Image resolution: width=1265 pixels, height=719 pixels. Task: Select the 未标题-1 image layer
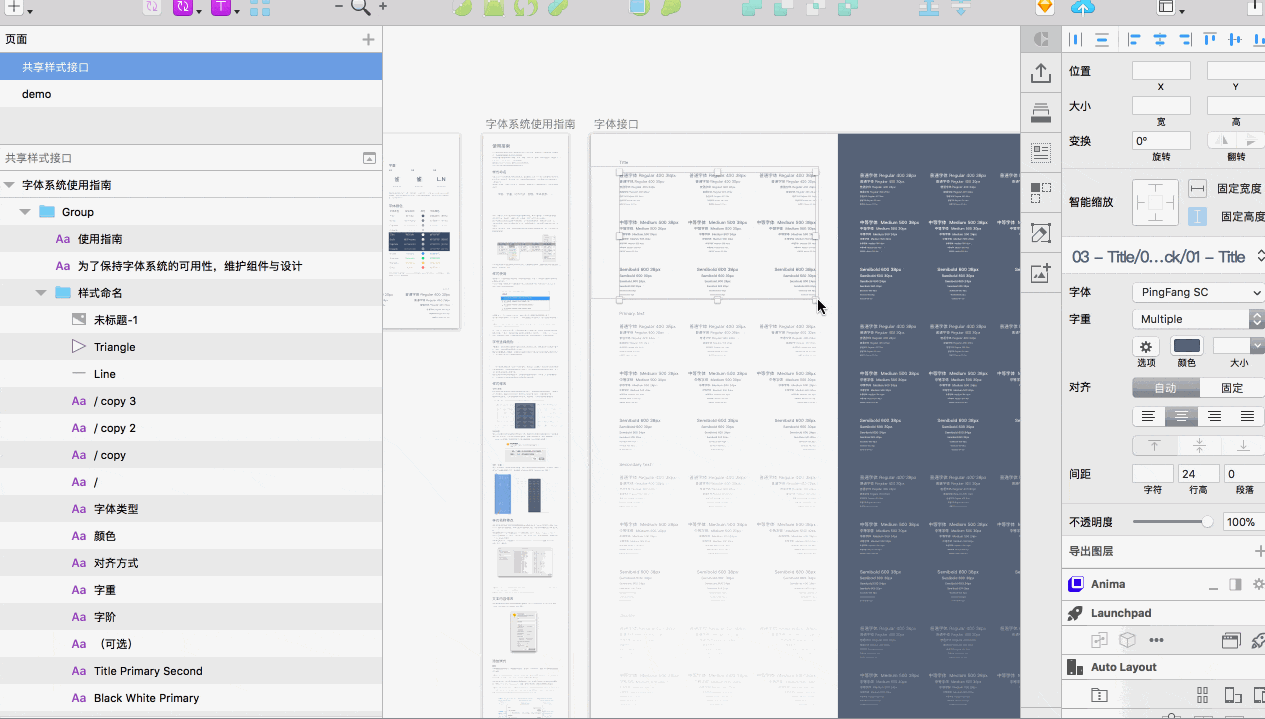(x=191, y=320)
